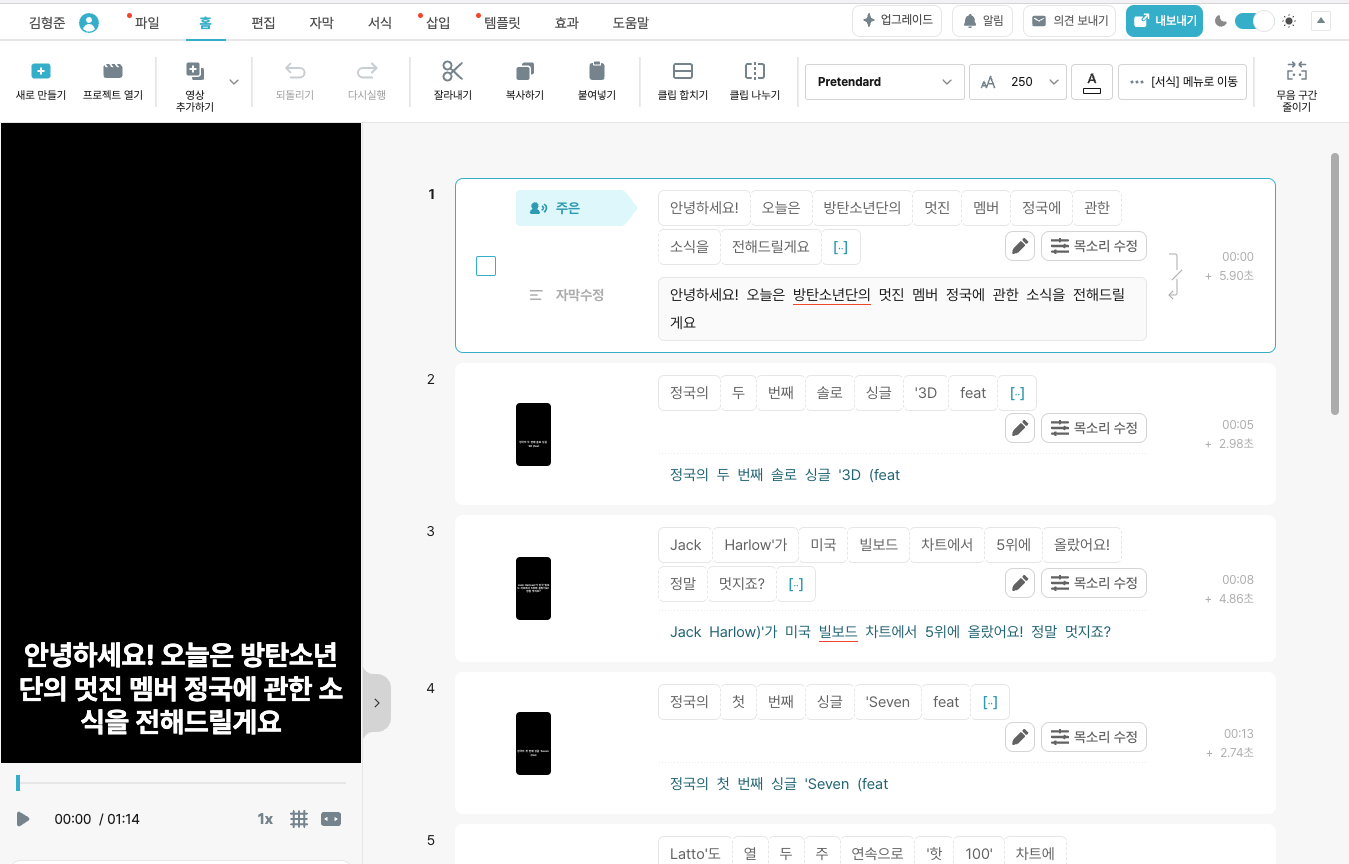The image size is (1349, 864).
Task: Undo with the 되돌리기 icon
Action: 295,71
